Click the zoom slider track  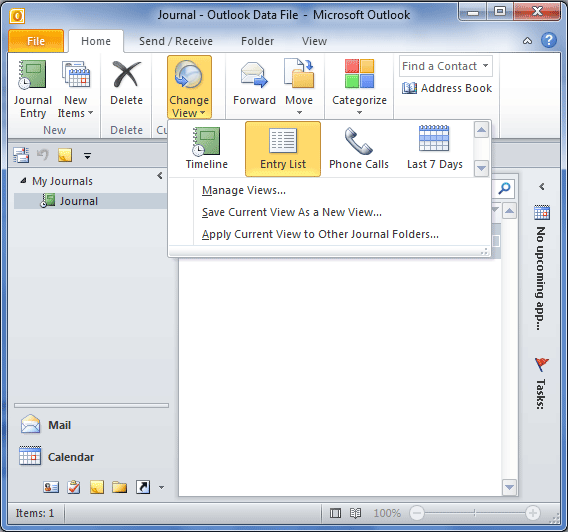pos(475,513)
